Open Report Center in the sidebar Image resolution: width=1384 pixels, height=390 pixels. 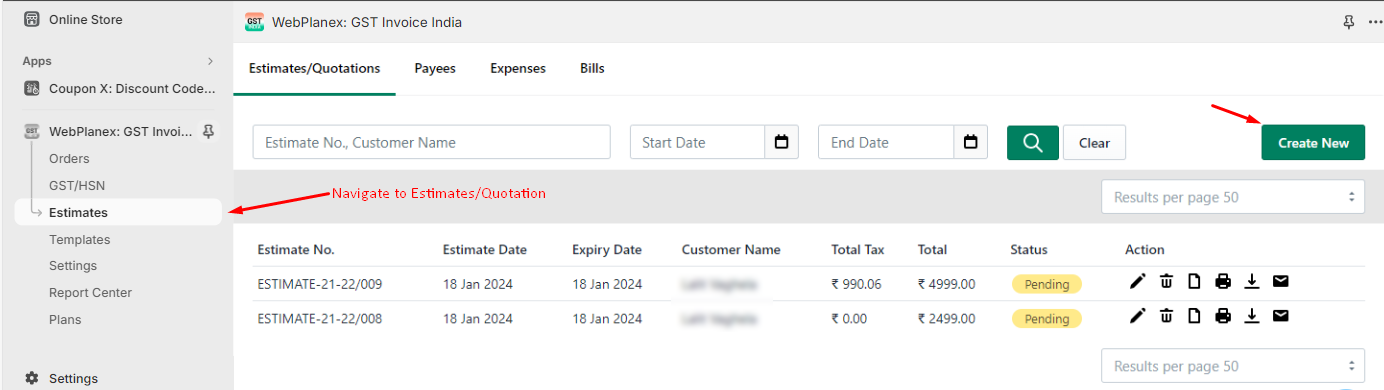point(90,292)
